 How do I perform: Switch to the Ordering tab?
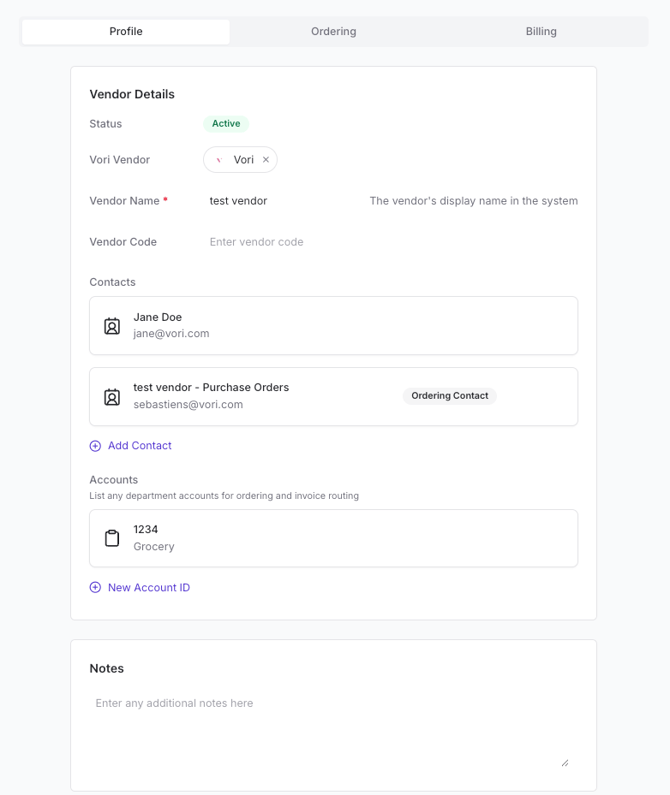pyautogui.click(x=333, y=32)
